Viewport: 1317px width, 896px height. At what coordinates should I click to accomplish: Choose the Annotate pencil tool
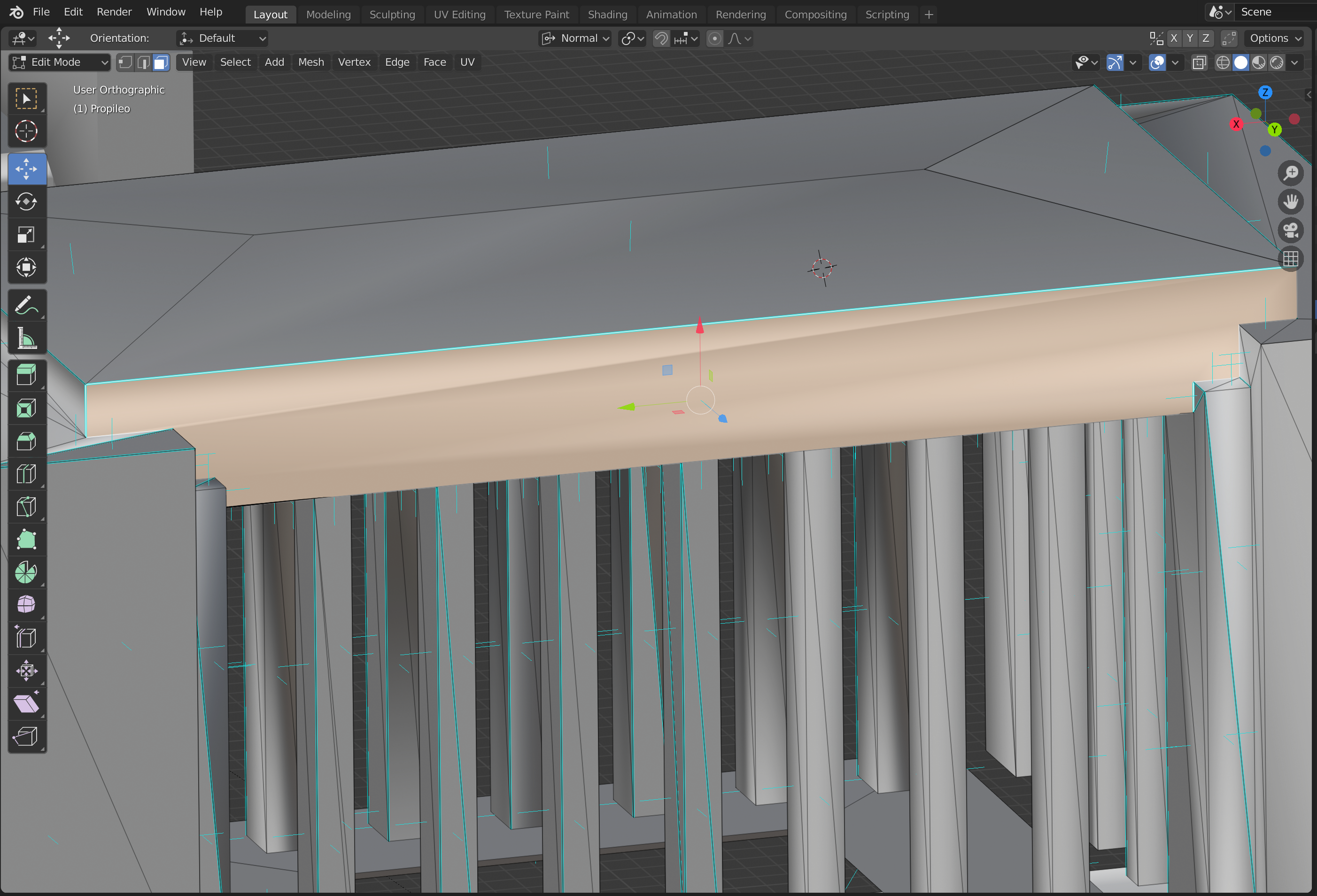pyautogui.click(x=26, y=305)
